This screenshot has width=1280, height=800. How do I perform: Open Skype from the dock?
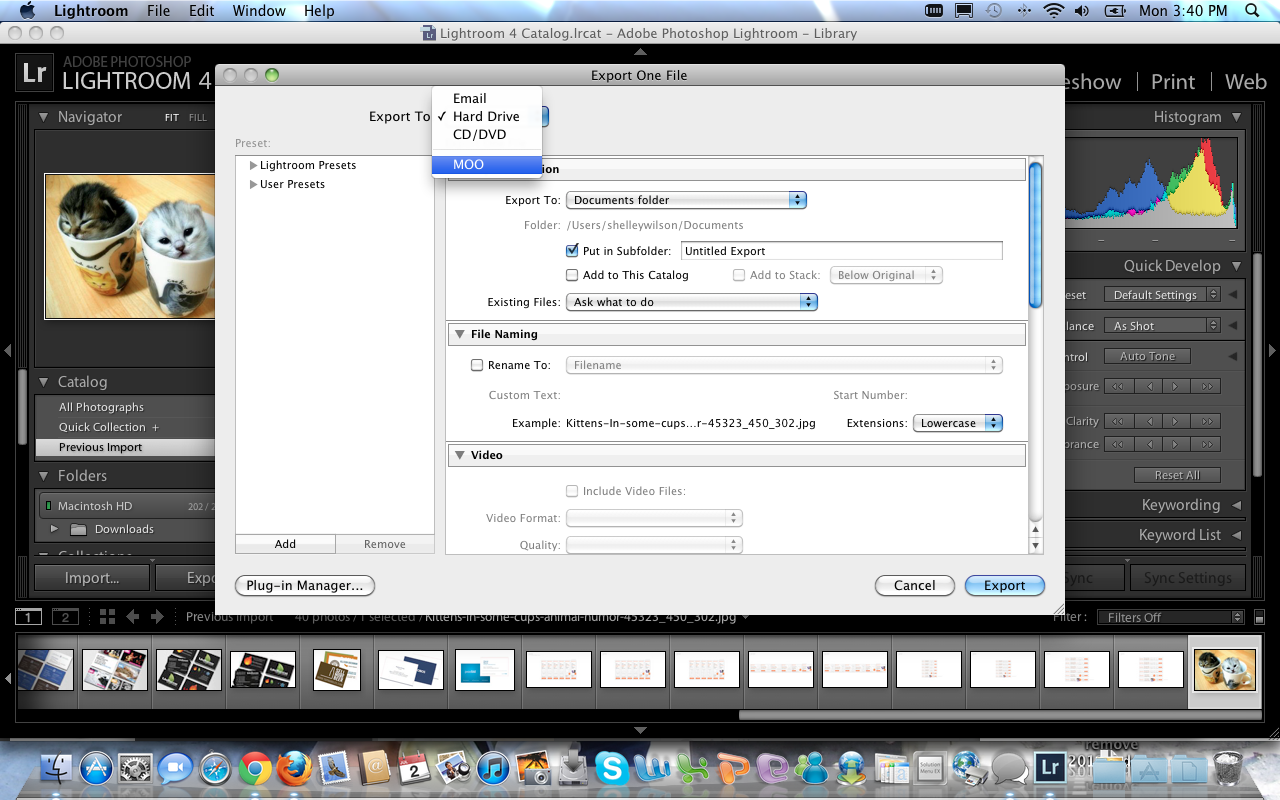[612, 768]
